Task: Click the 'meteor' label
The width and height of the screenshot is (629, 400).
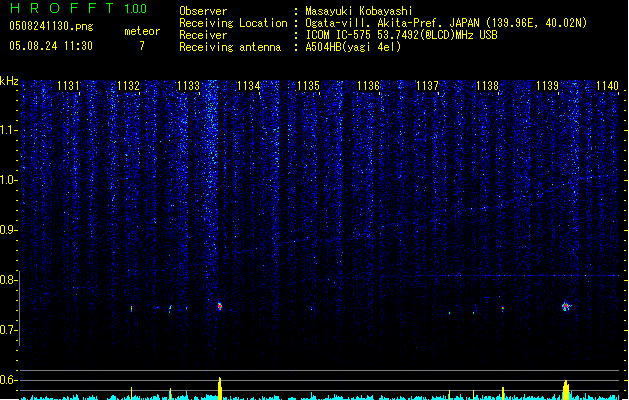Action: point(142,31)
